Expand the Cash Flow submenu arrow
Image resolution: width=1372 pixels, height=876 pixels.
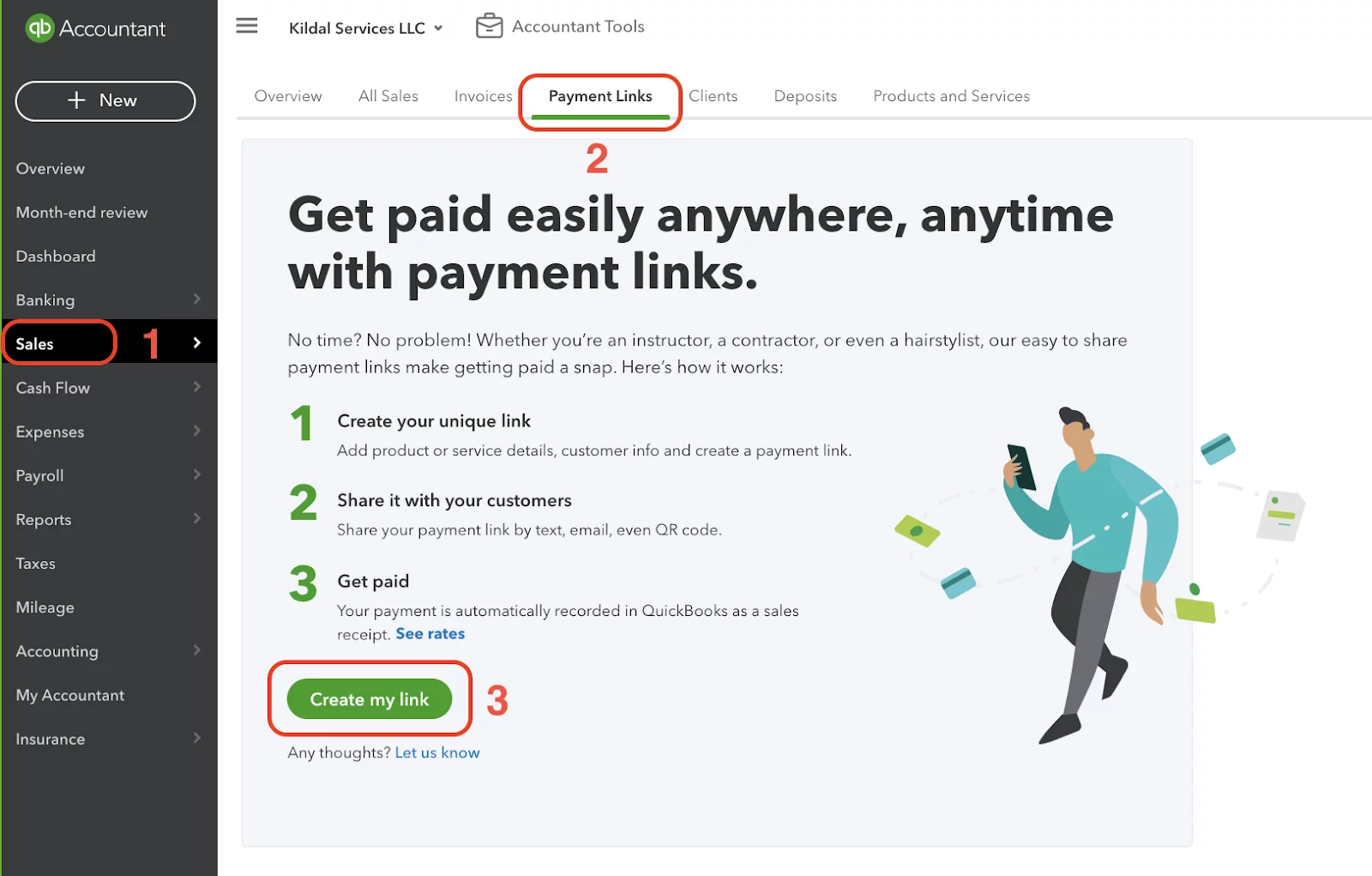tap(197, 387)
